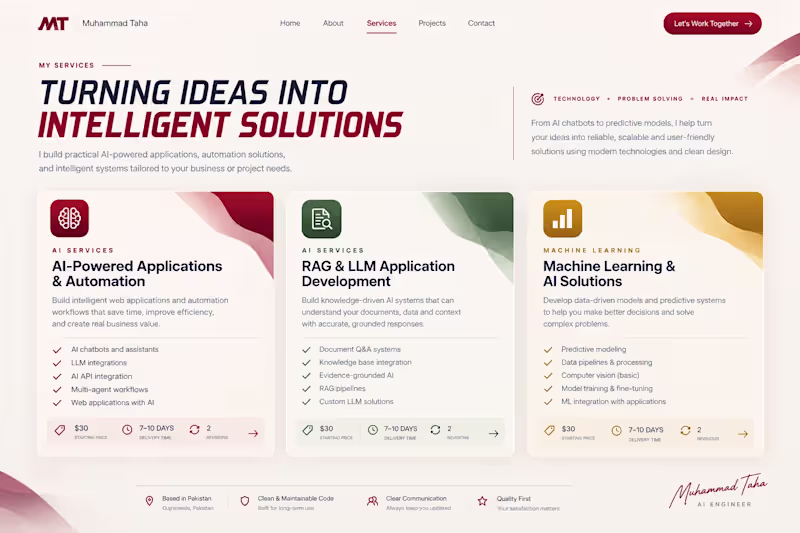Click Web applications with AI item
This screenshot has height=533, width=800.
[x=112, y=402]
